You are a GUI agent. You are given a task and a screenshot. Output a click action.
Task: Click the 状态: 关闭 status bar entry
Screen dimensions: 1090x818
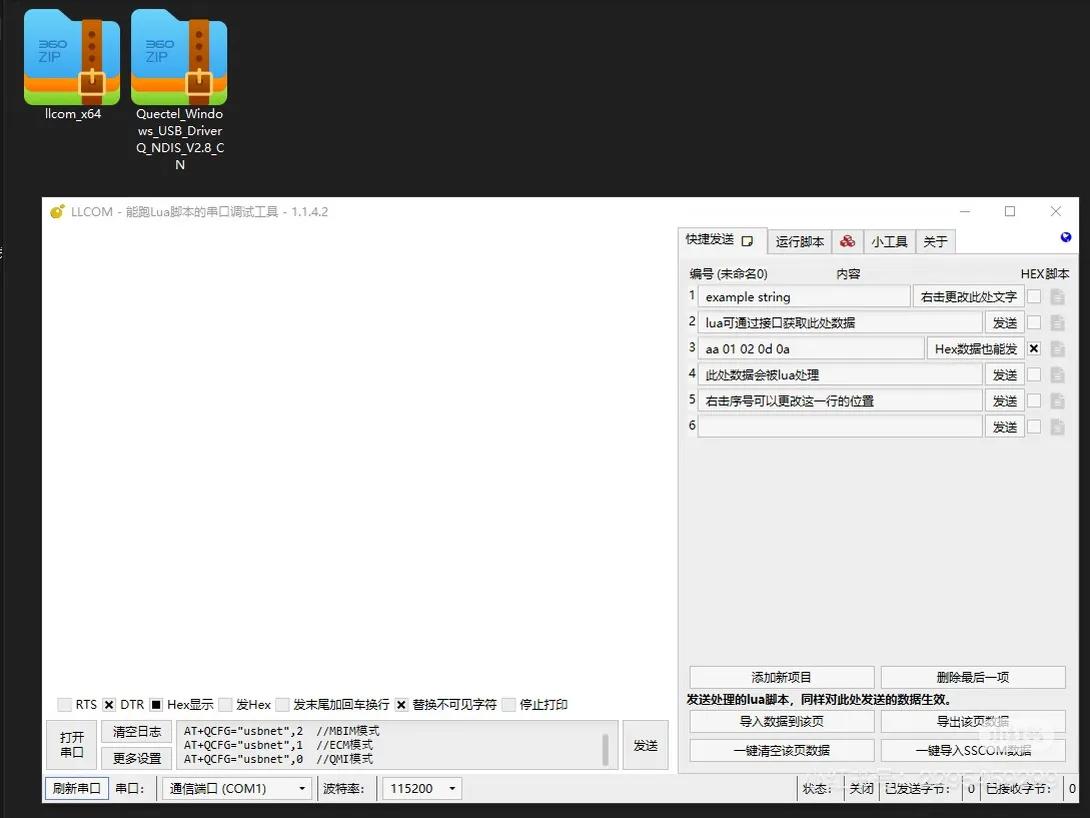838,789
